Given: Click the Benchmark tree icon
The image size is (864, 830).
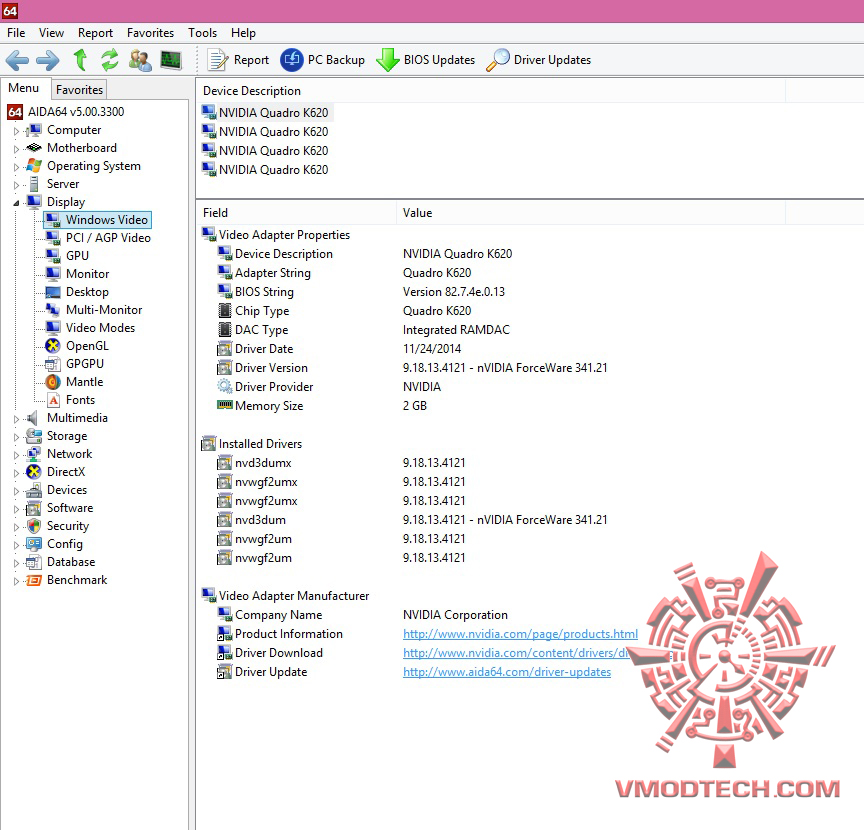Looking at the screenshot, I should (34, 580).
